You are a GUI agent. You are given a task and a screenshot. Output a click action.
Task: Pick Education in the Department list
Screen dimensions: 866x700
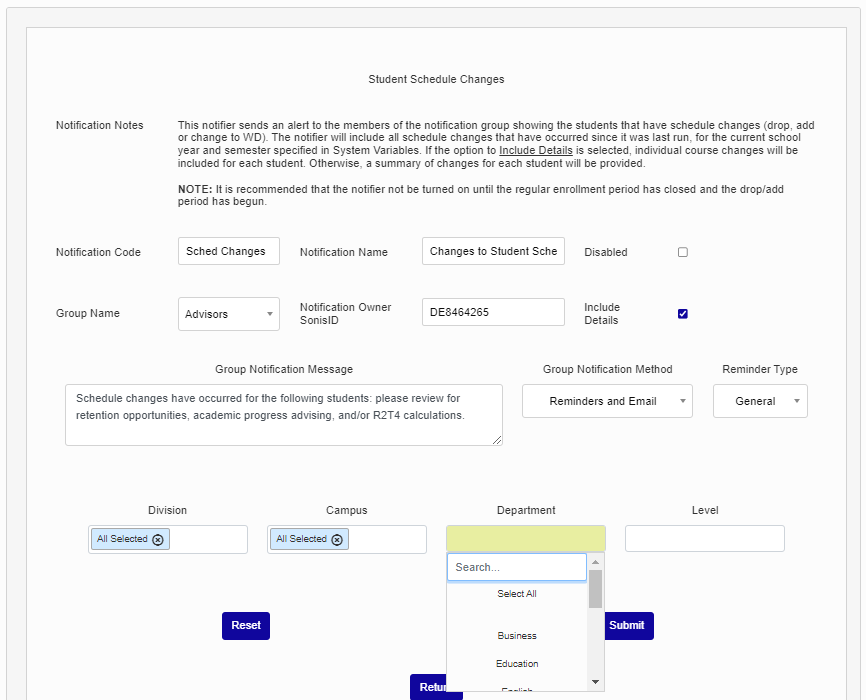click(517, 664)
